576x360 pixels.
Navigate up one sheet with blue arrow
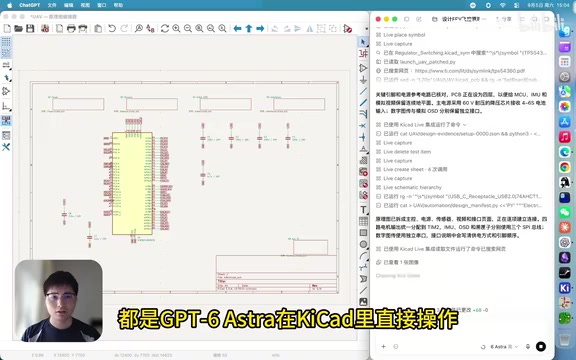point(249,28)
